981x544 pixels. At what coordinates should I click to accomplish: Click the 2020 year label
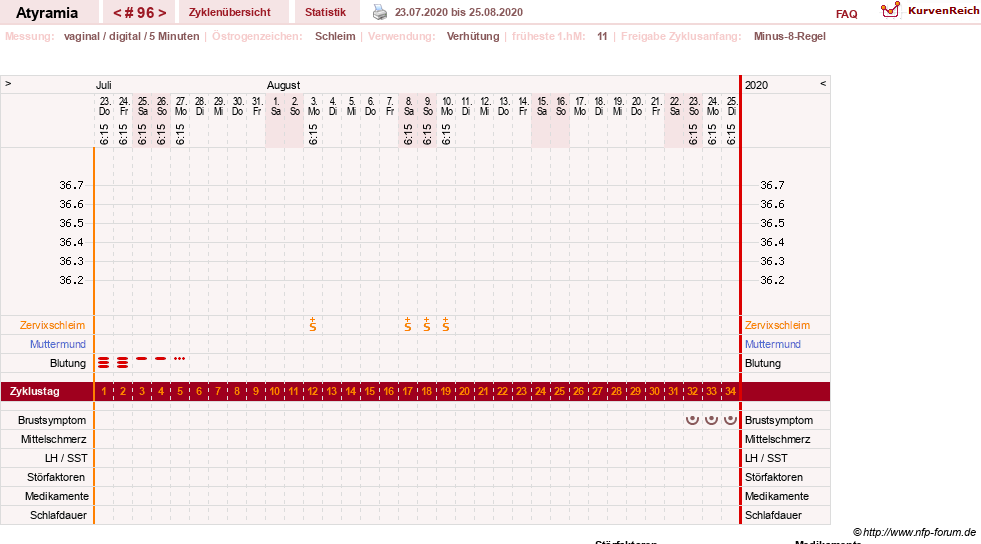click(756, 85)
